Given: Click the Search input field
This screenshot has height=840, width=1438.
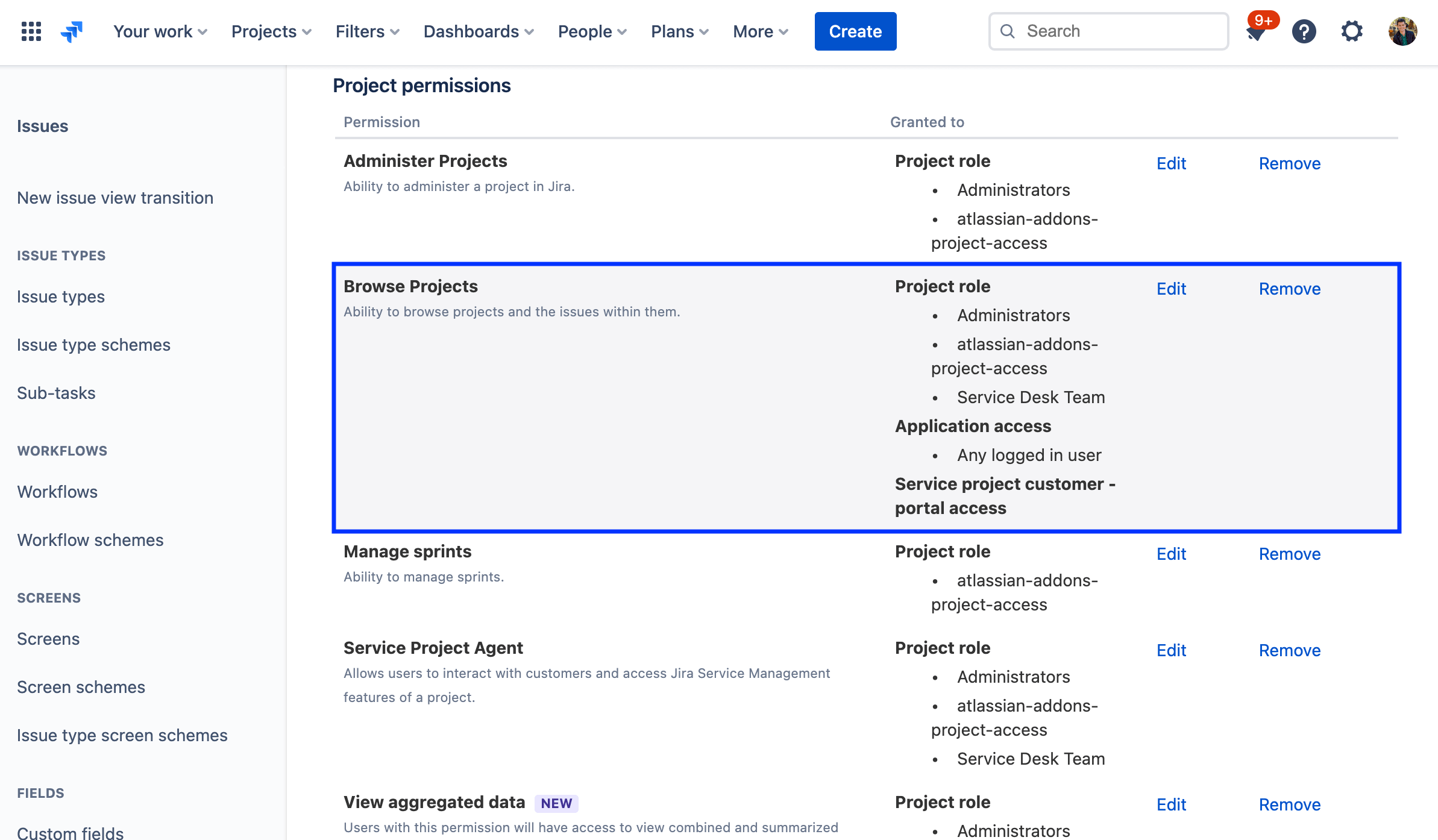Looking at the screenshot, I should 1109,30.
